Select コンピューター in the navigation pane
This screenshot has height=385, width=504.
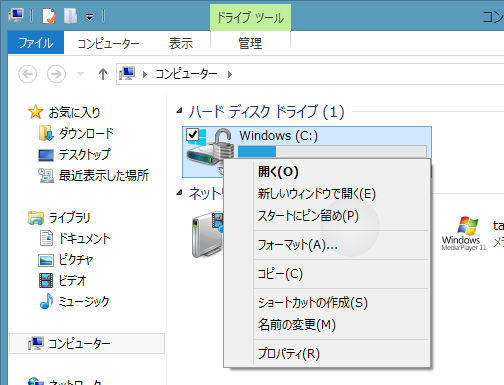tap(87, 343)
